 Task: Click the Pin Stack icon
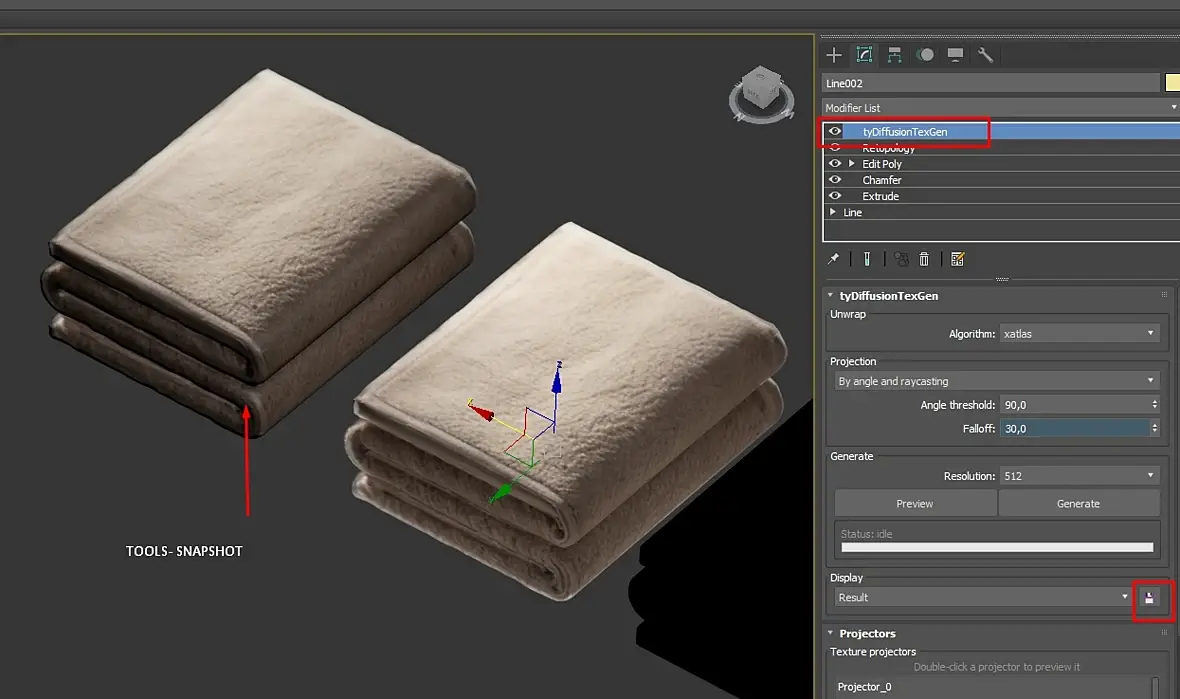pyautogui.click(x=833, y=259)
